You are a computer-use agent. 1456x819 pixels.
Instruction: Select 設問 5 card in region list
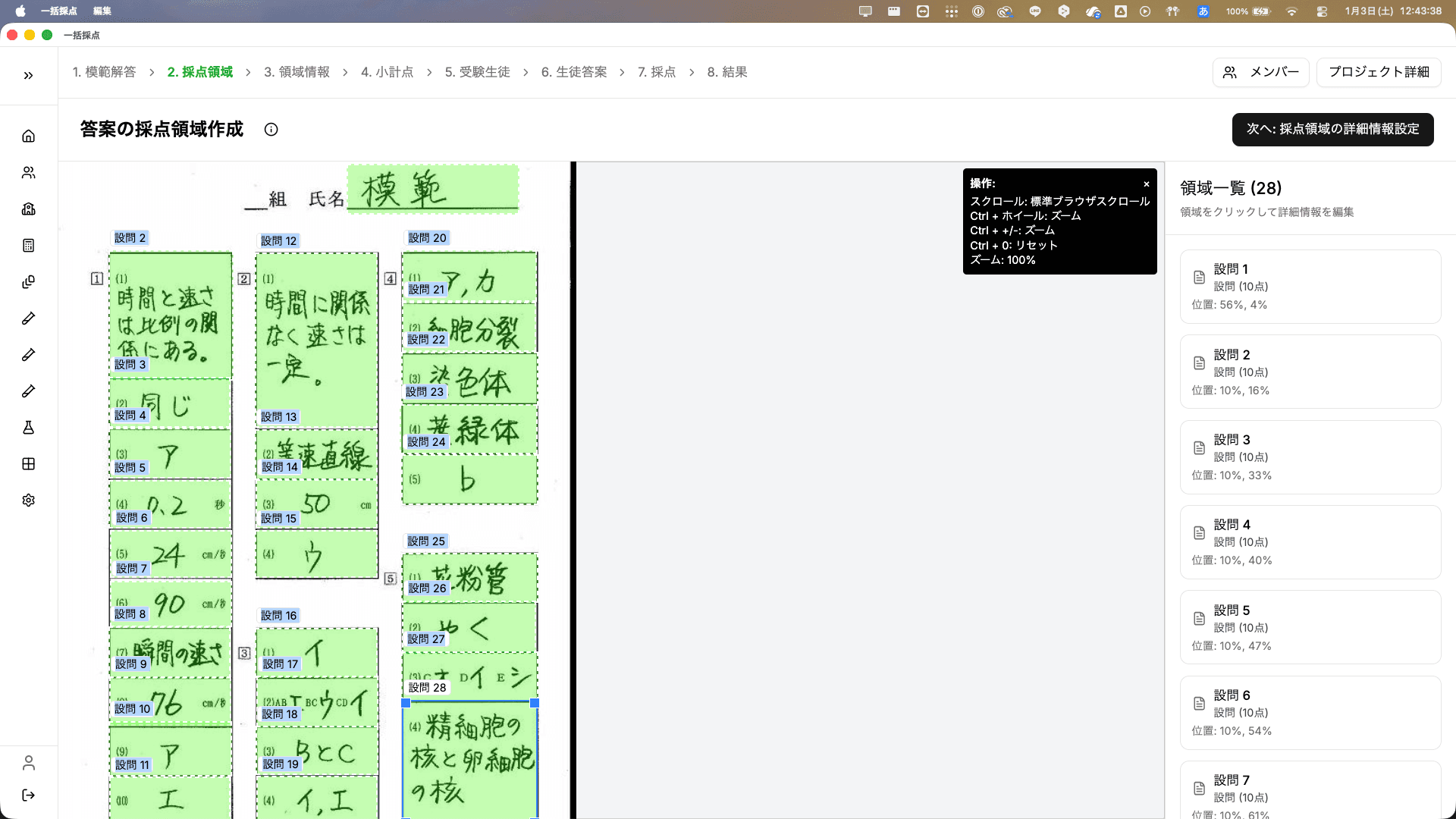click(1310, 627)
